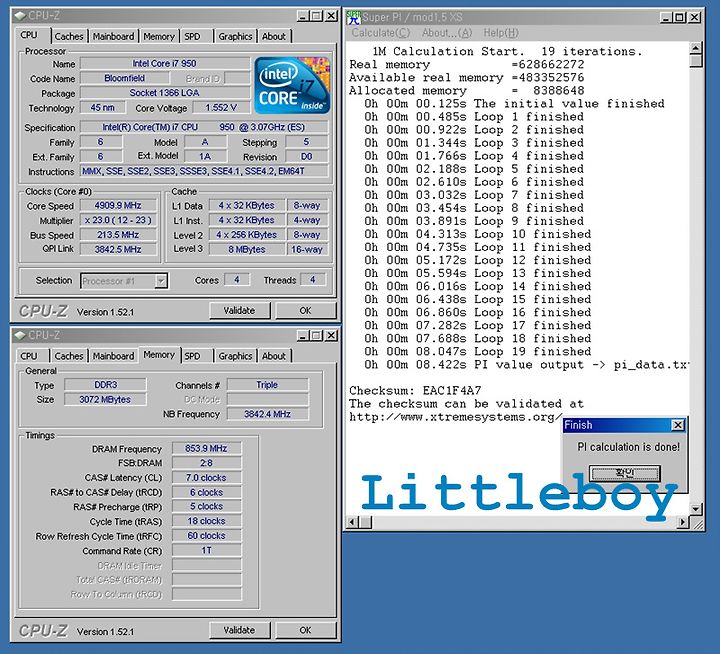720x654 pixels.
Task: Close the bottom CPU-Z window
Action: (x=331, y=336)
